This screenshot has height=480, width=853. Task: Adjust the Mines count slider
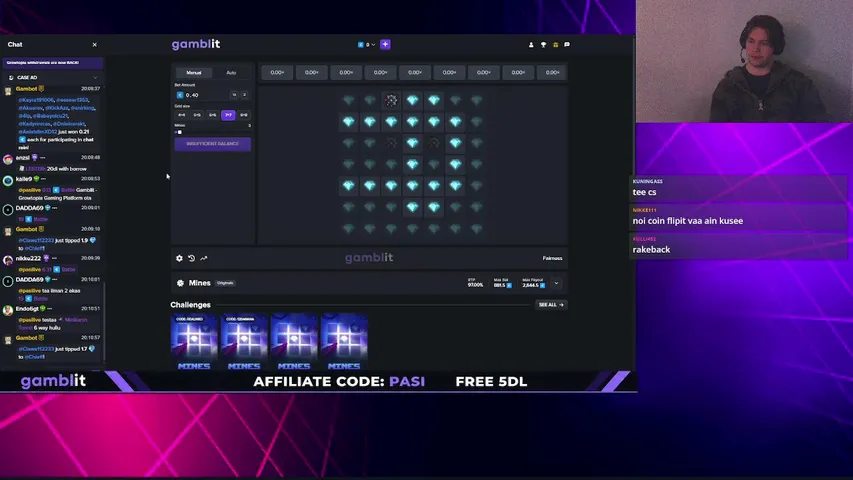coord(213,132)
